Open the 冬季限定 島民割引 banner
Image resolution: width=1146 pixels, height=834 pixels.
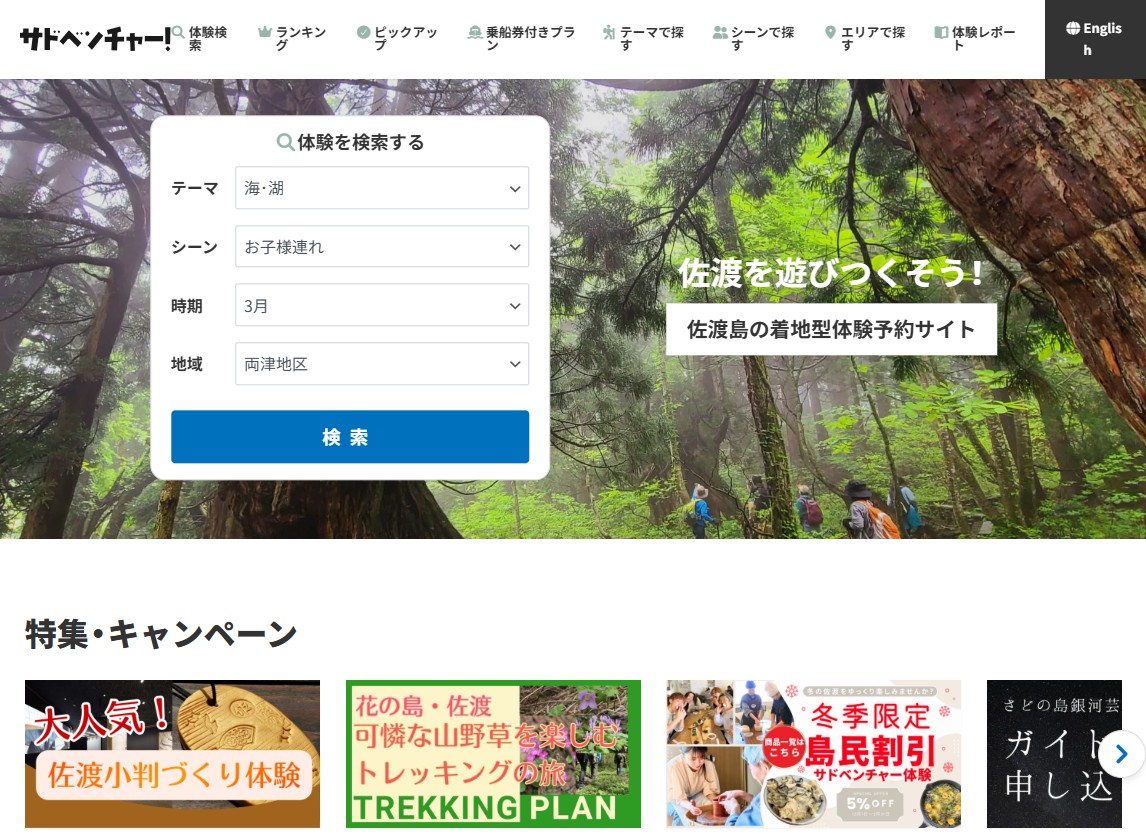coord(813,754)
